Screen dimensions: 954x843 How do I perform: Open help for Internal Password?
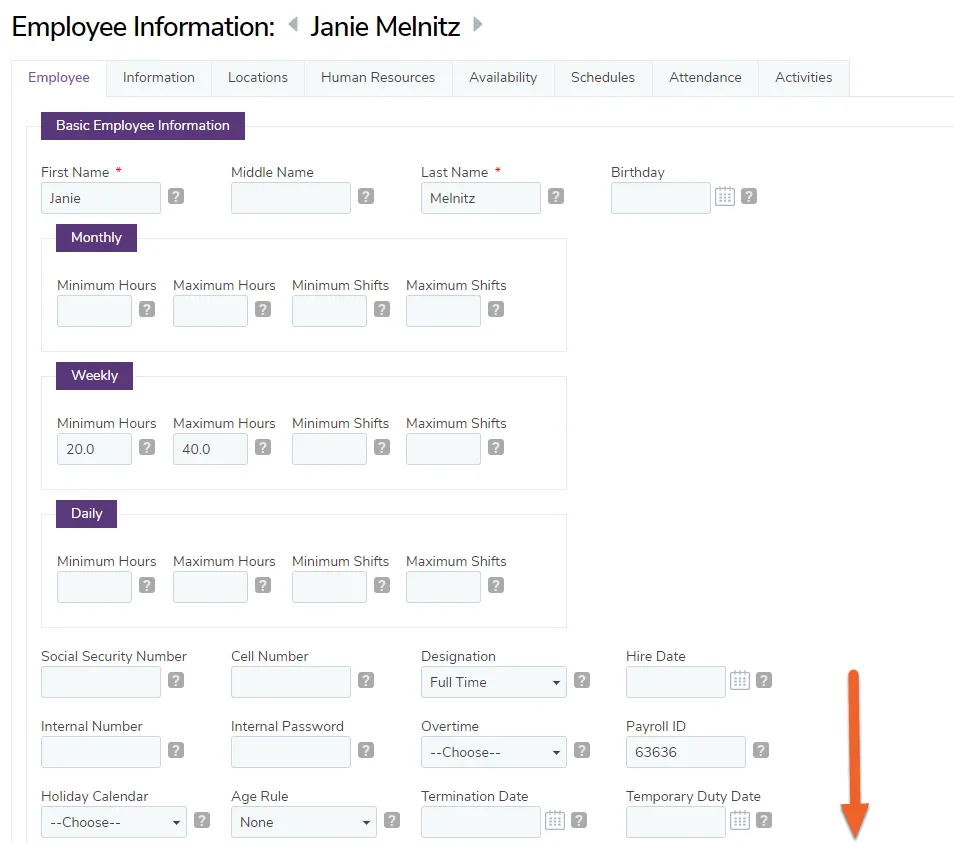point(366,751)
